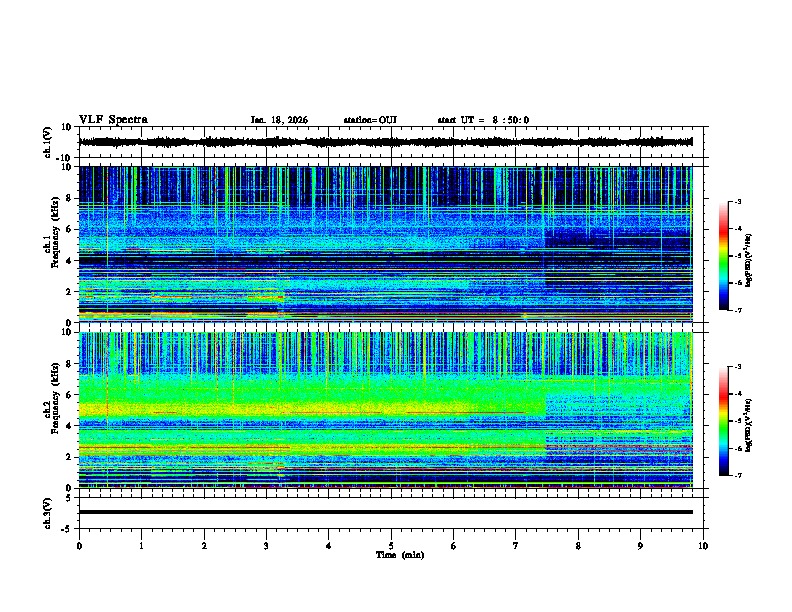This screenshot has height=612, width=792.
Task: Click inside the ch.2 frequency spectrogram
Action: click(385, 410)
